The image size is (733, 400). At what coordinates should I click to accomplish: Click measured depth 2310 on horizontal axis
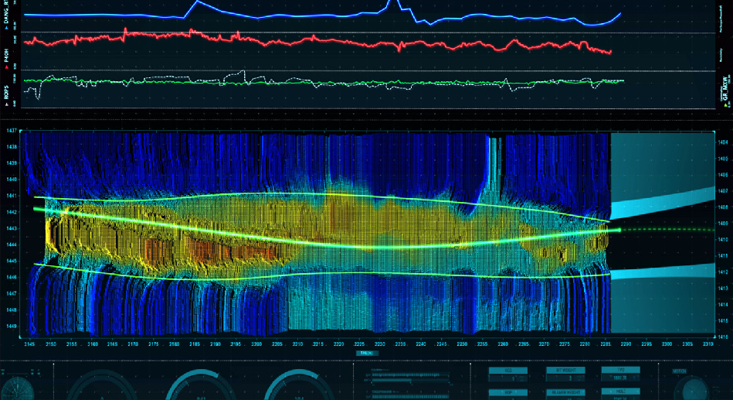point(708,344)
